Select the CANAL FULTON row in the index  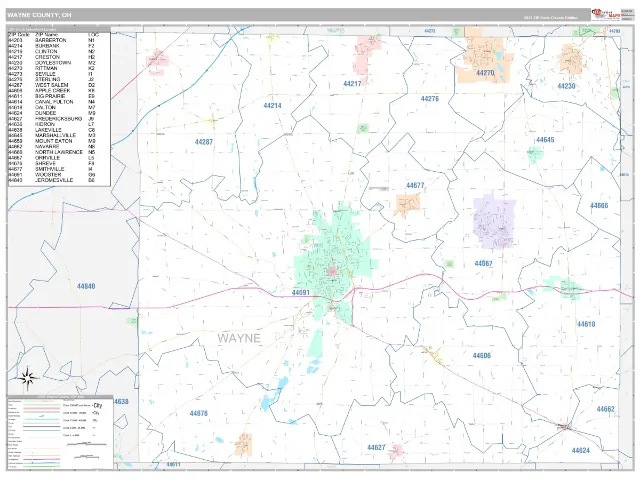(52, 102)
